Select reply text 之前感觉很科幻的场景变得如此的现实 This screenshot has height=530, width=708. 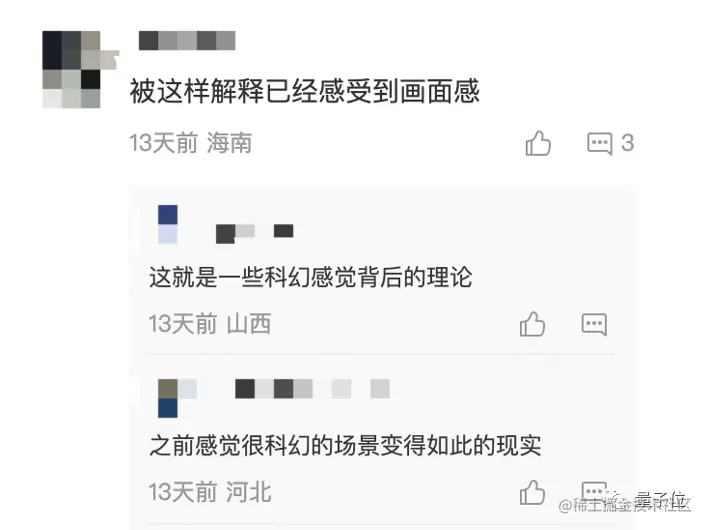click(345, 446)
